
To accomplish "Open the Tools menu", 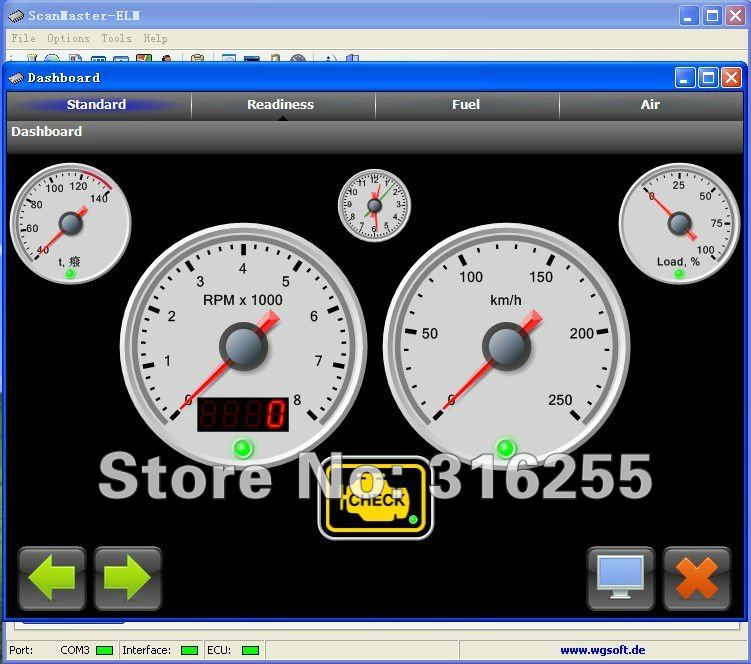I will pos(116,38).
